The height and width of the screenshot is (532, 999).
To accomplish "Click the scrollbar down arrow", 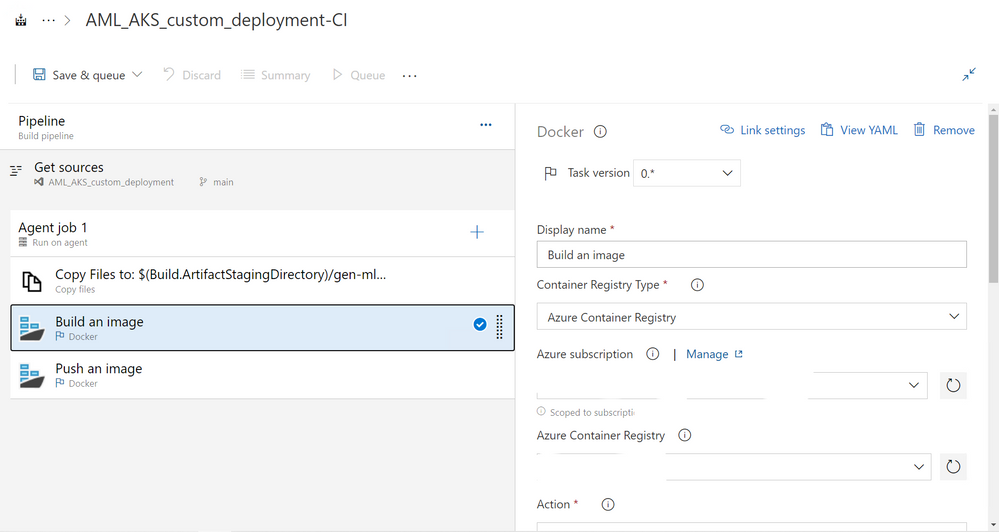I will [993, 526].
